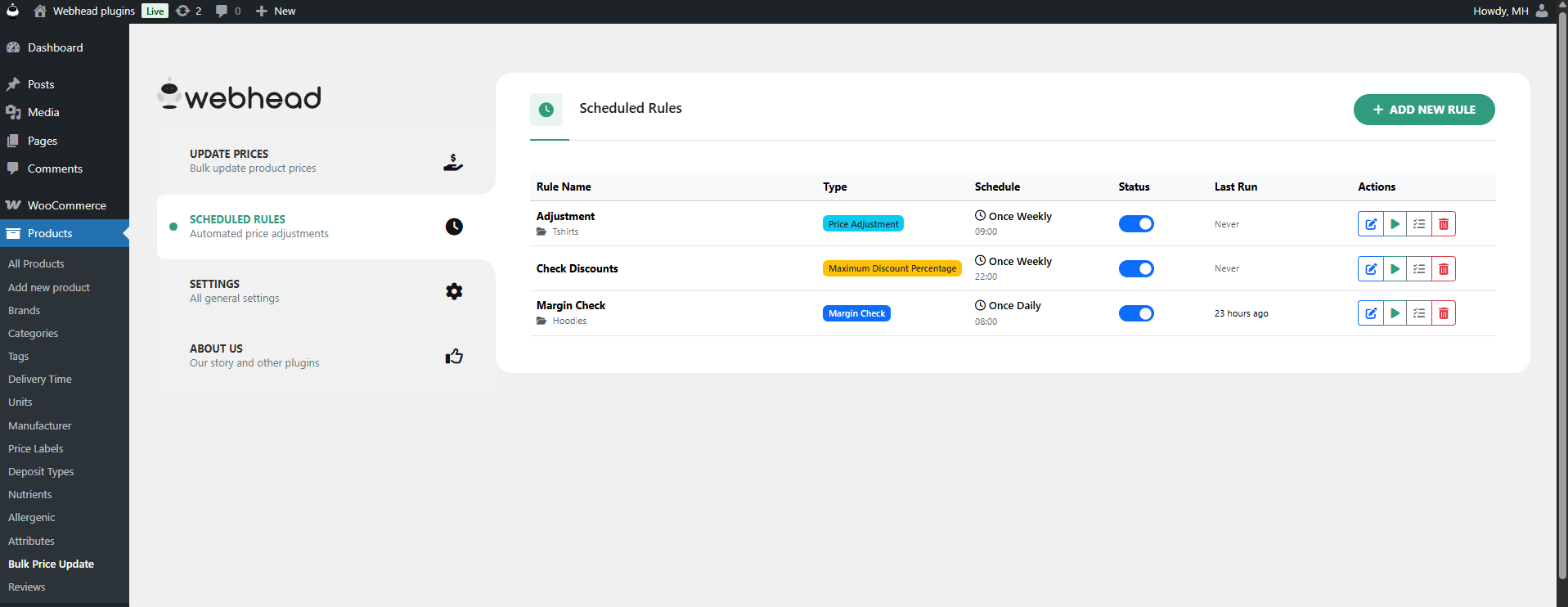
Task: Open checklist icon for Check Discounts
Action: tap(1419, 269)
